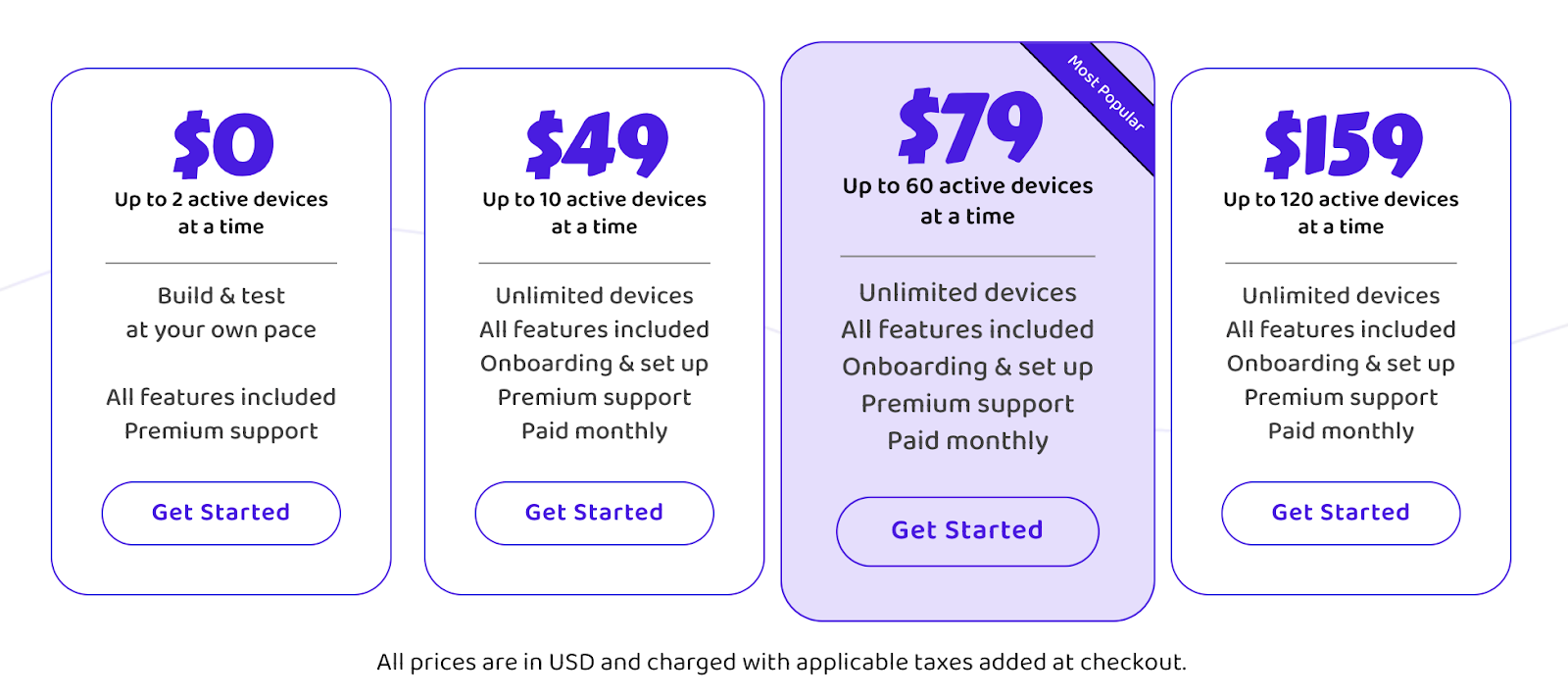Click 'Onboarding & set up' in $49 plan
The image size is (1568, 697).
(595, 364)
